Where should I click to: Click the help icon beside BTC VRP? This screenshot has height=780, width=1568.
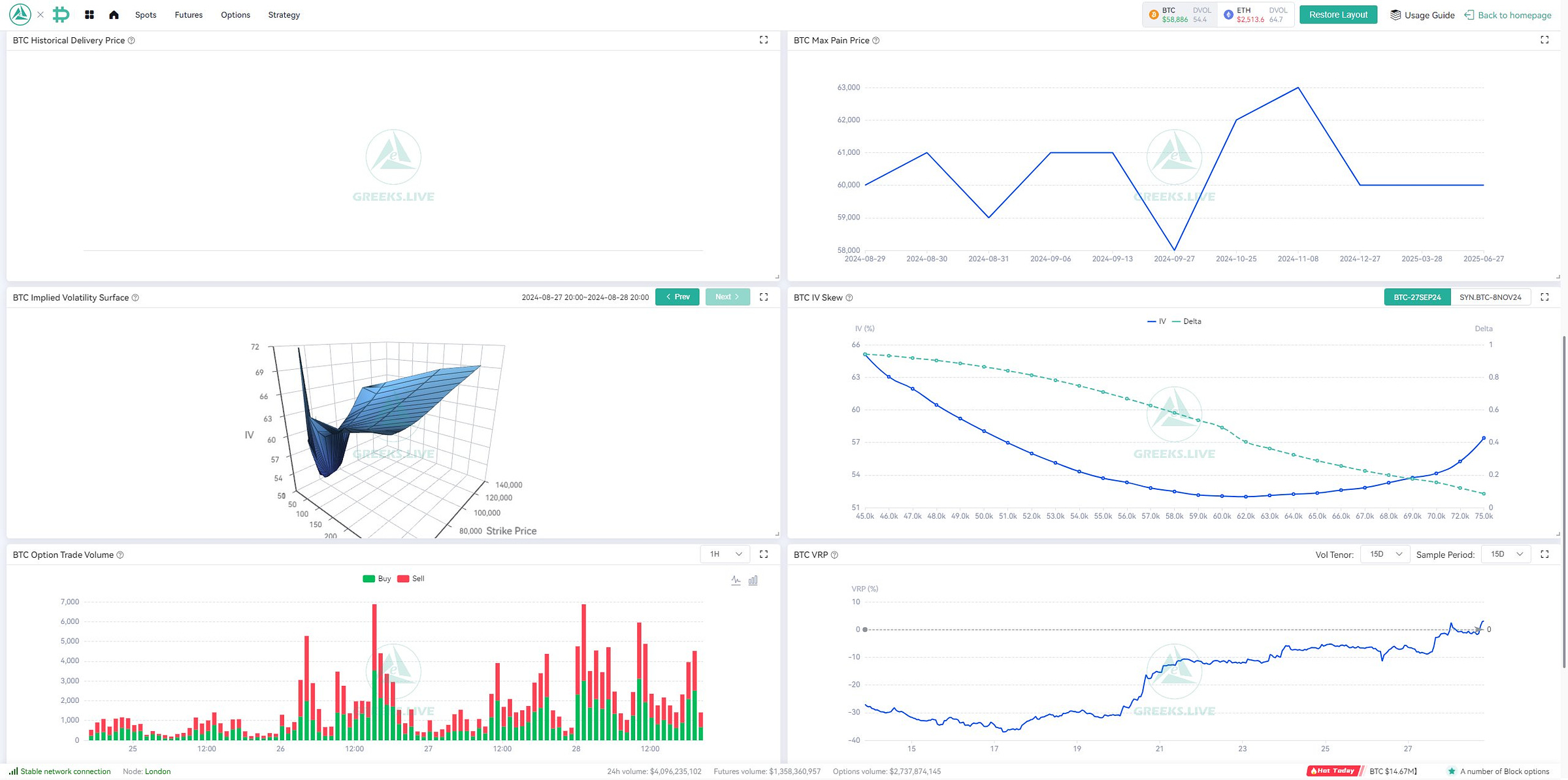coord(834,555)
